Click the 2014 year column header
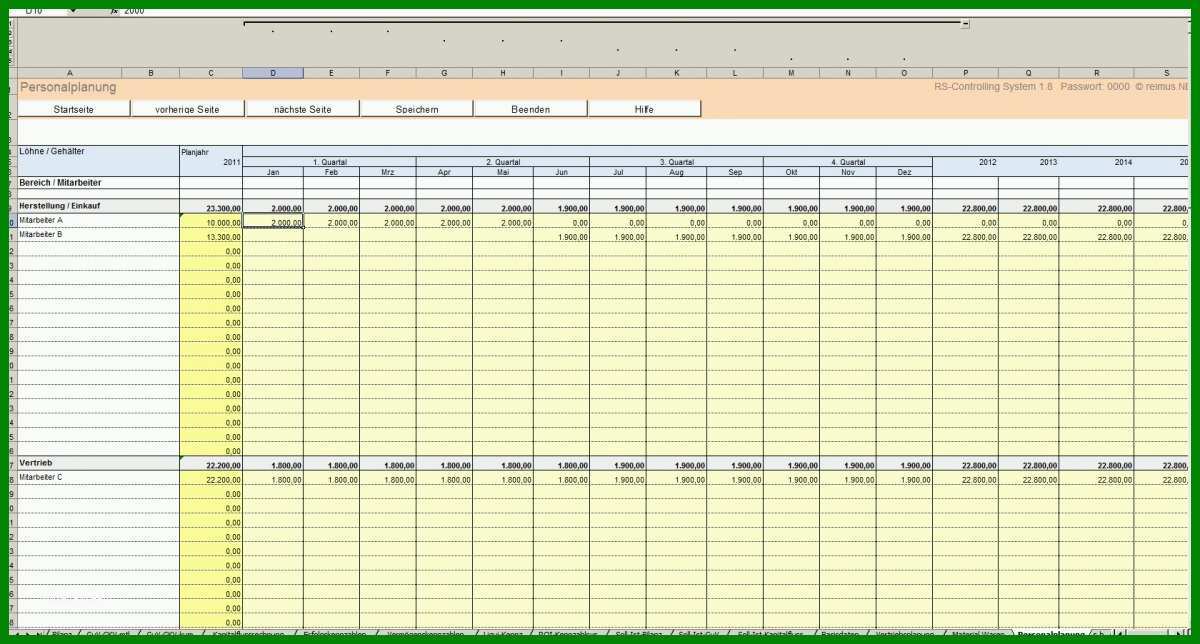Image resolution: width=1200 pixels, height=644 pixels. click(x=1097, y=162)
